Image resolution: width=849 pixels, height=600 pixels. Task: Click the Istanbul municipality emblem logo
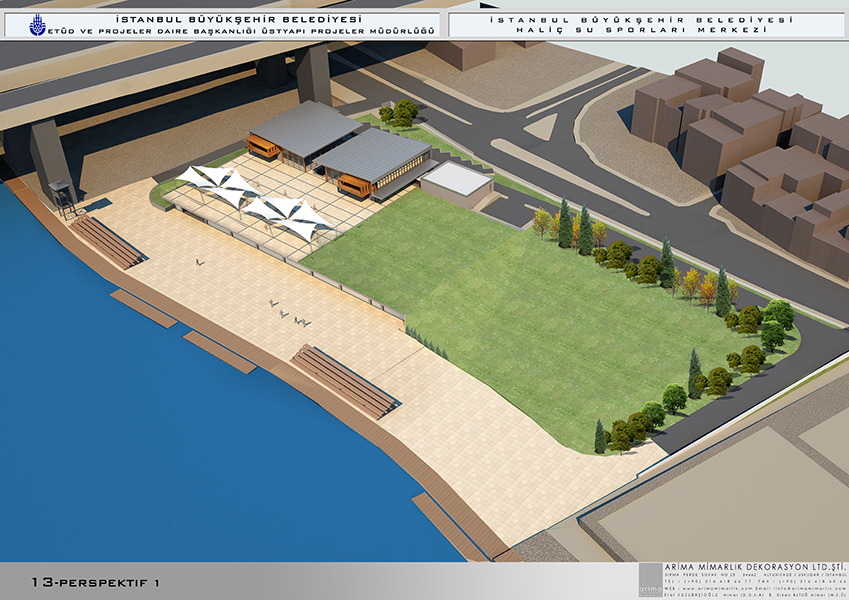pyautogui.click(x=38, y=25)
